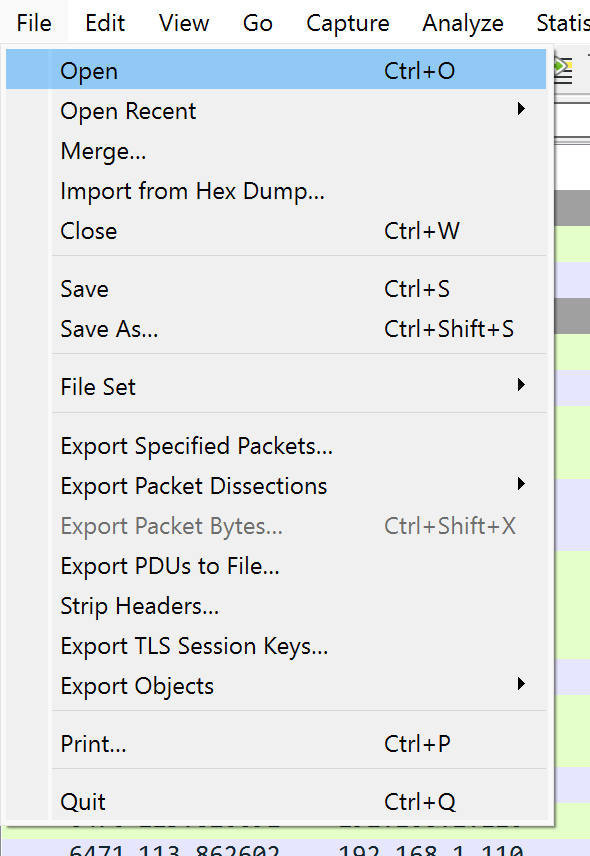Screen dimensions: 590x856
Task: Open the Print... dialog
Action: pyautogui.click(x=276, y=744)
